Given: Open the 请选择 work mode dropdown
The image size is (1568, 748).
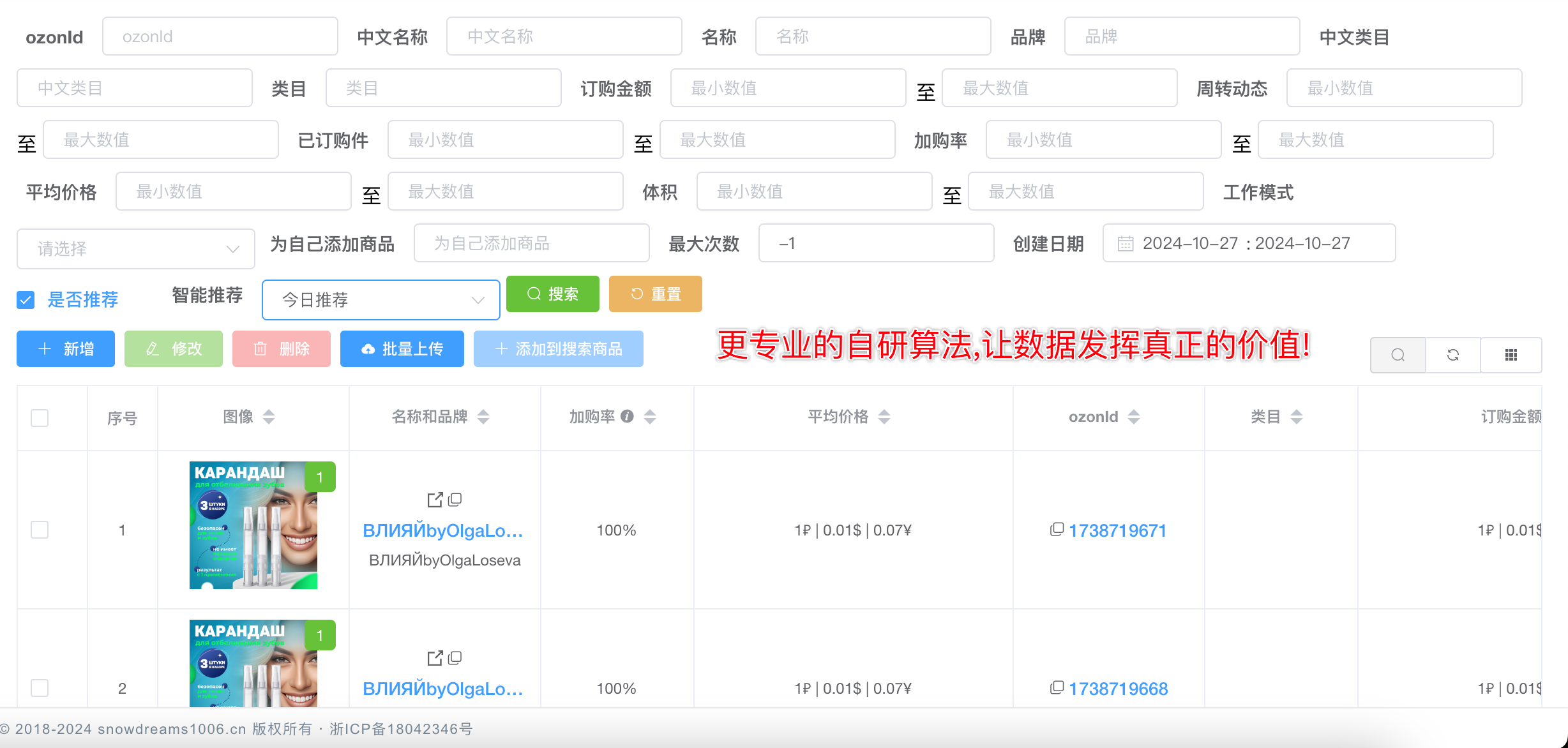Looking at the screenshot, I should (135, 249).
